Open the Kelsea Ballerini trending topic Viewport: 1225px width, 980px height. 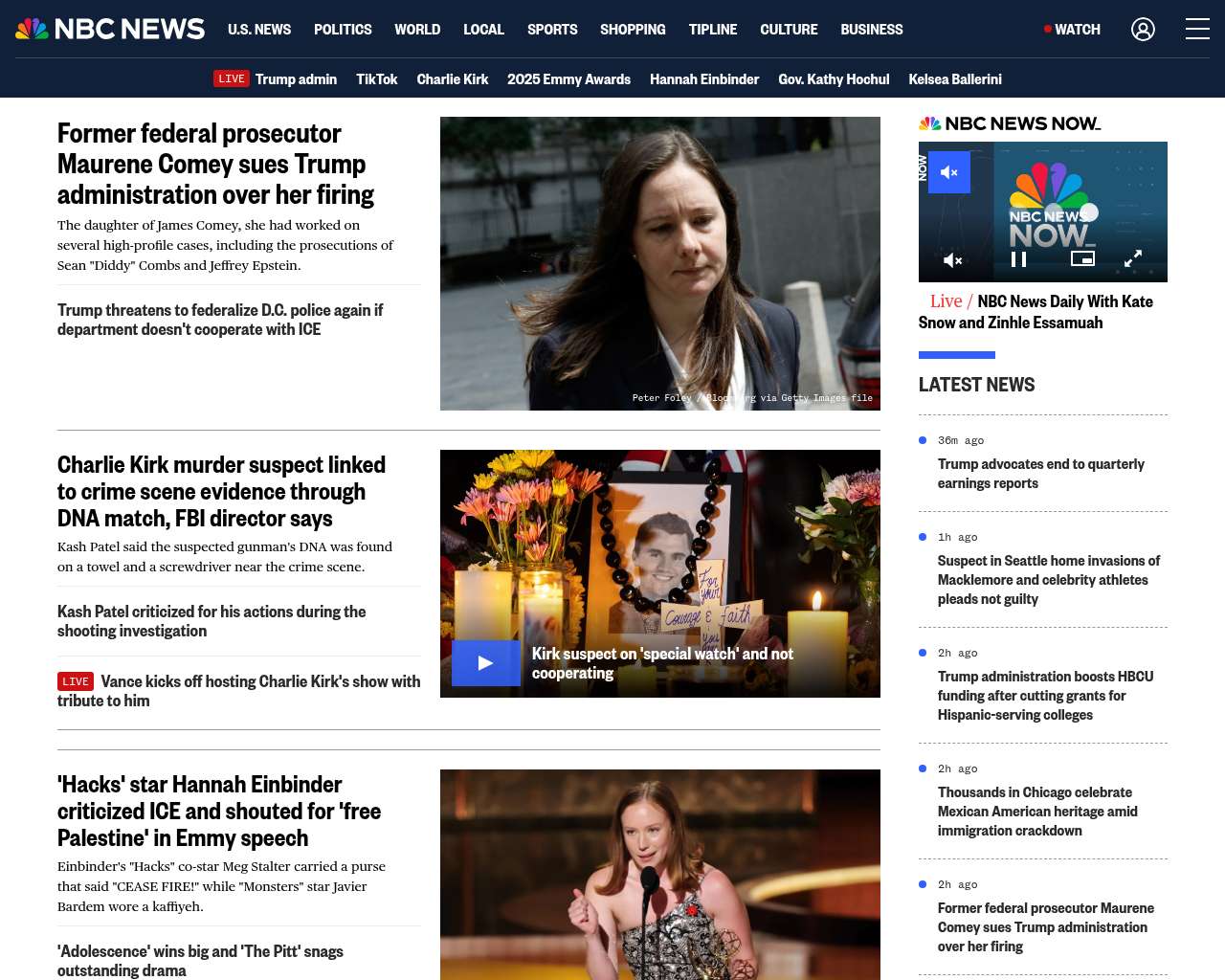(x=955, y=79)
